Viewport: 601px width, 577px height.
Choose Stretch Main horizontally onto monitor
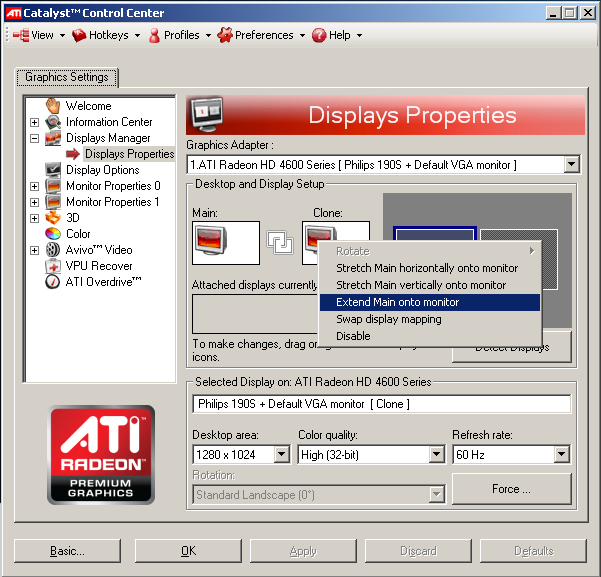click(x=430, y=268)
